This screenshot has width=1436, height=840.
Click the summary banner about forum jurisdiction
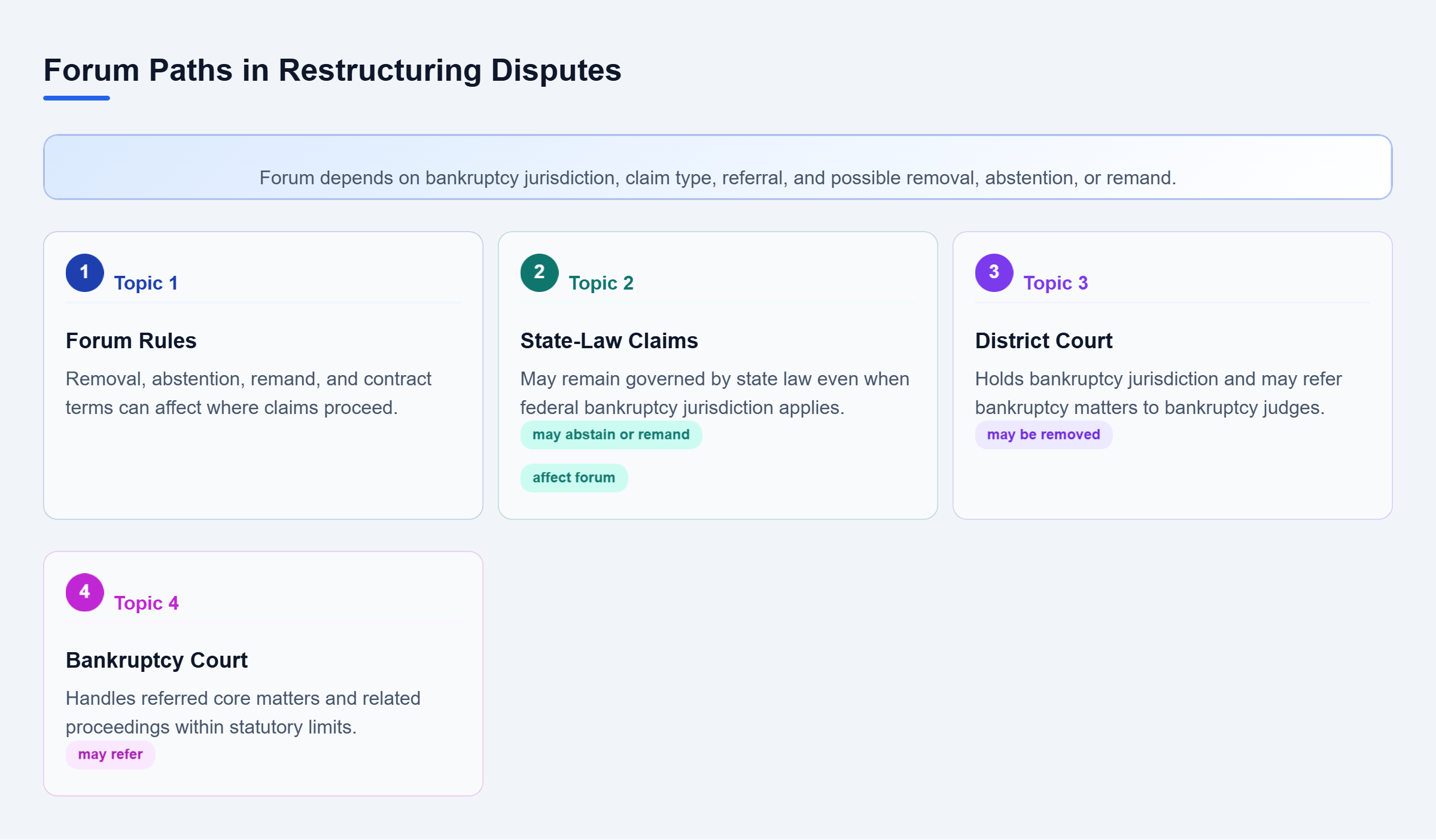click(x=718, y=167)
